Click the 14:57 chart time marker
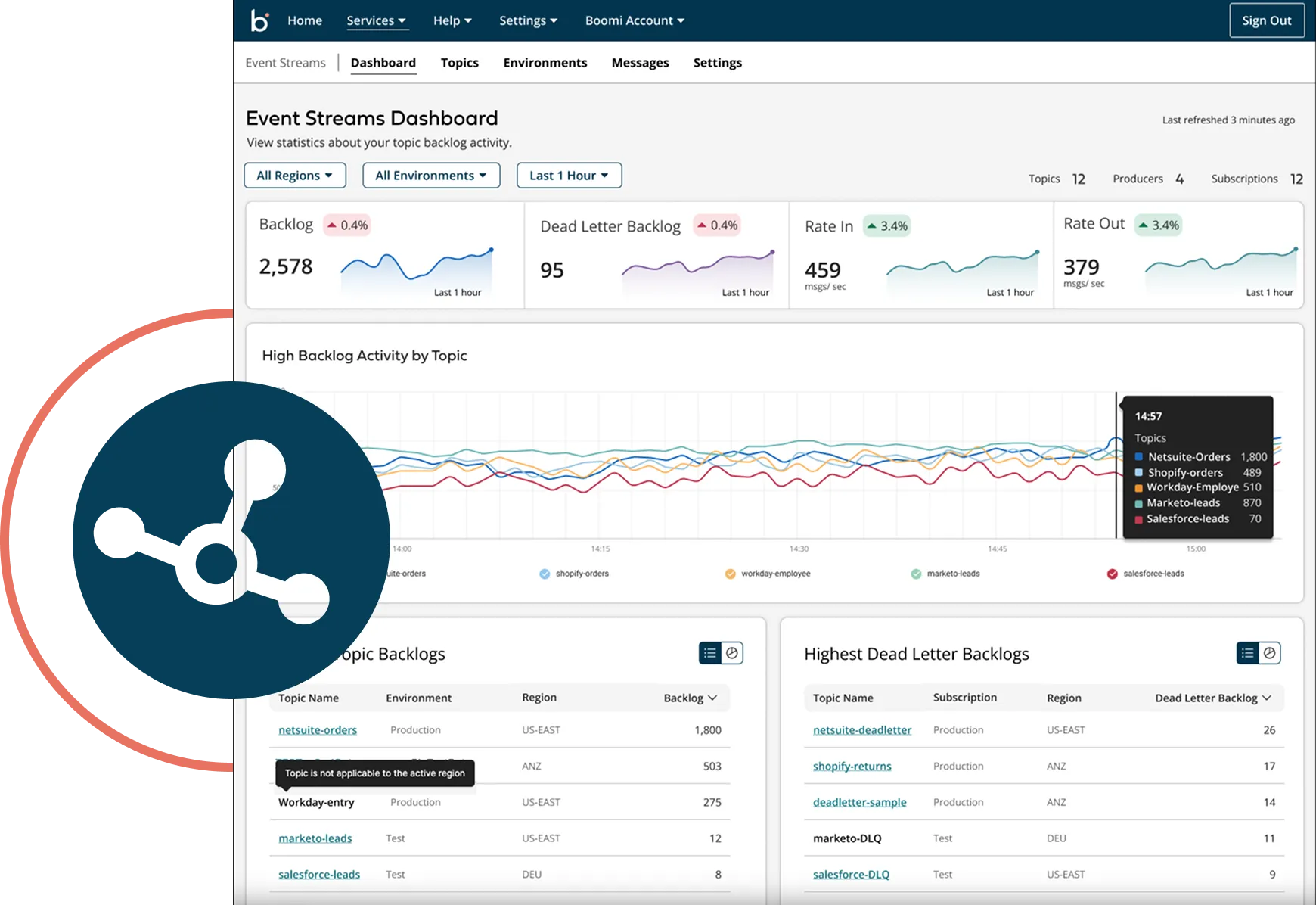The image size is (1316, 905). click(x=1116, y=465)
